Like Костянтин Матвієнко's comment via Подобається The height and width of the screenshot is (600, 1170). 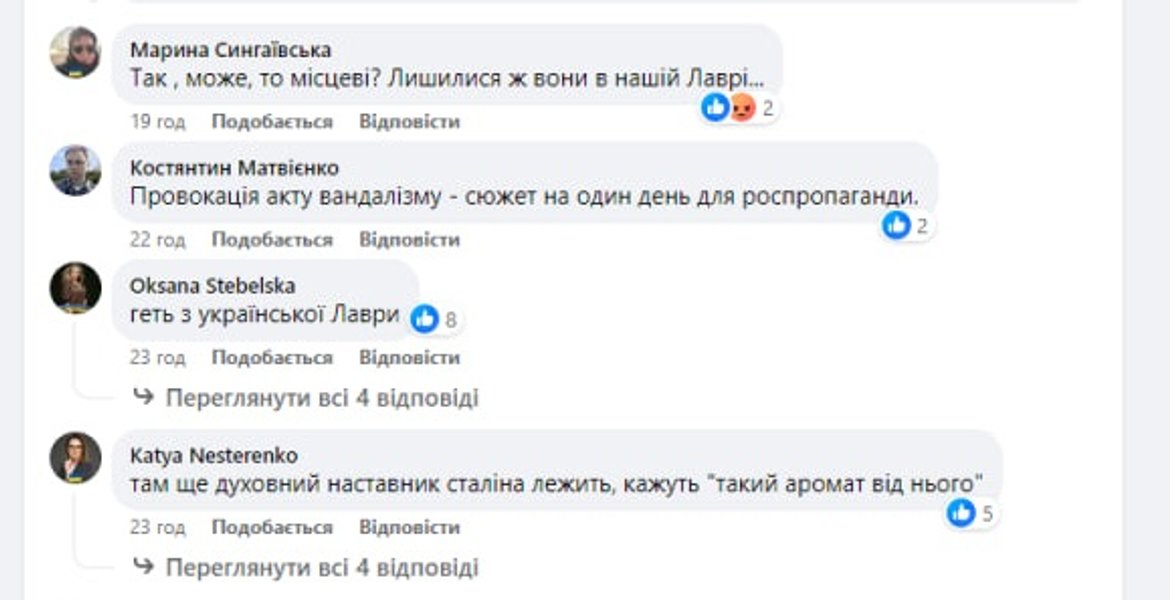pos(272,240)
